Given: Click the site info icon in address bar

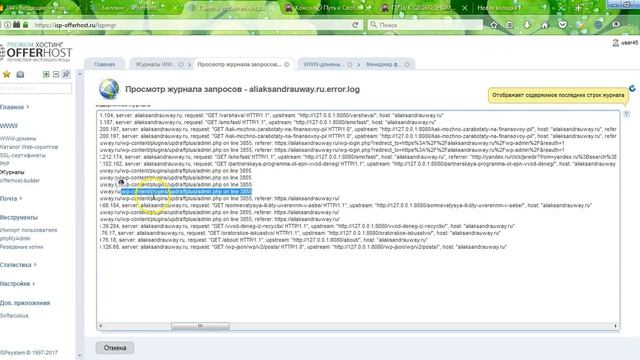Looking at the screenshot, I should (7, 25).
